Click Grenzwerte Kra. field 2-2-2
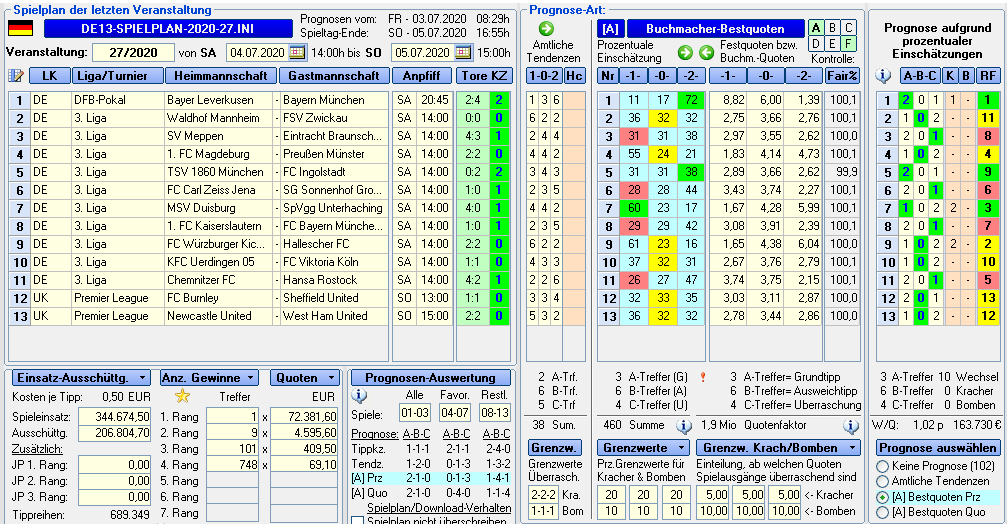 [543, 495]
